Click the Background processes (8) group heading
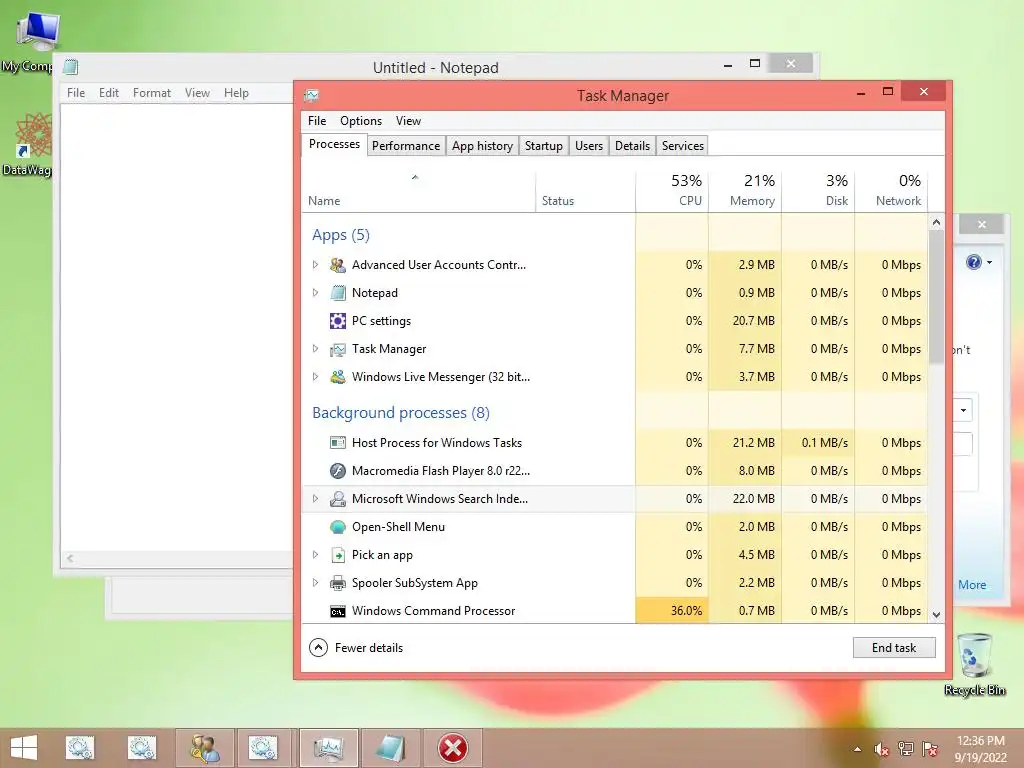1024x768 pixels. [x=400, y=413]
